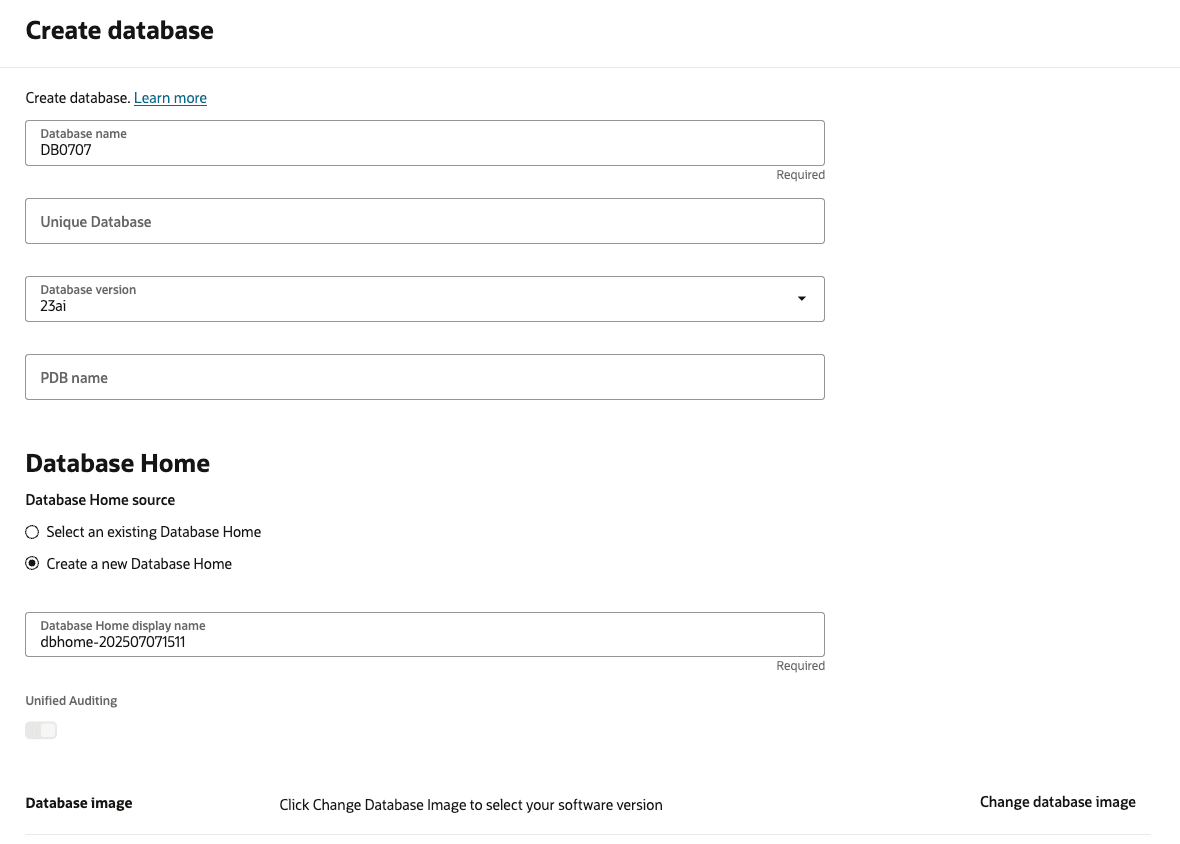1180x844 pixels.
Task: Edit the Database Home display name field
Action: 424,634
